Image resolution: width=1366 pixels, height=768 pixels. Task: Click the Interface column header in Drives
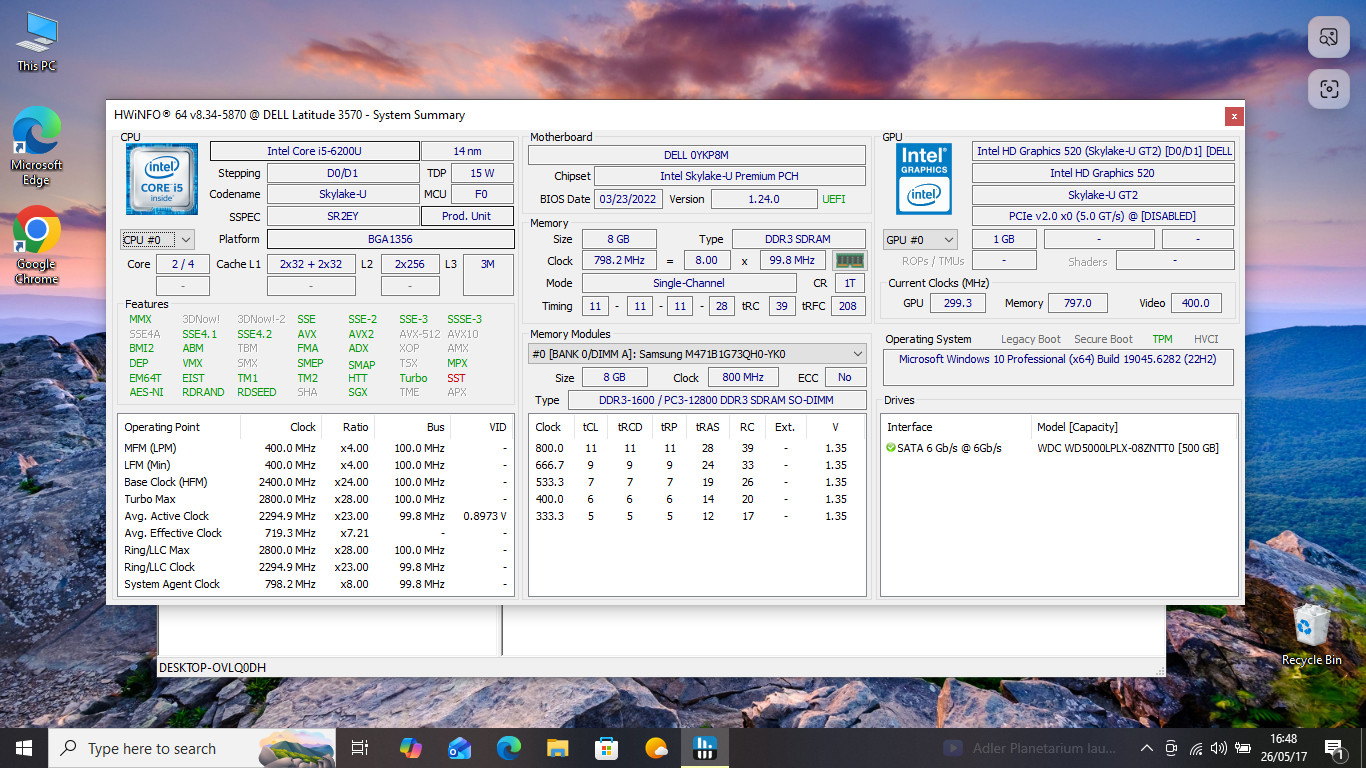tap(955, 427)
